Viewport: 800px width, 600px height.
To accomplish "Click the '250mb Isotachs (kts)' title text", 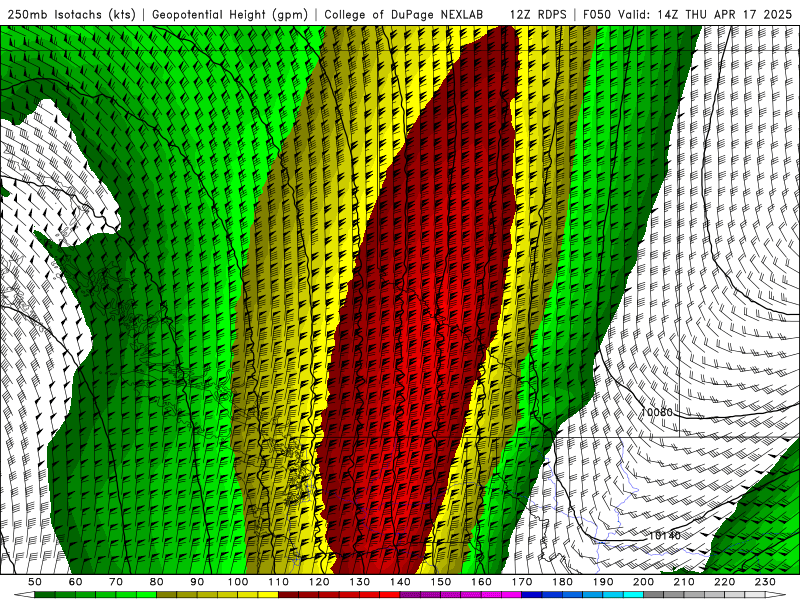I will click(x=71, y=14).
